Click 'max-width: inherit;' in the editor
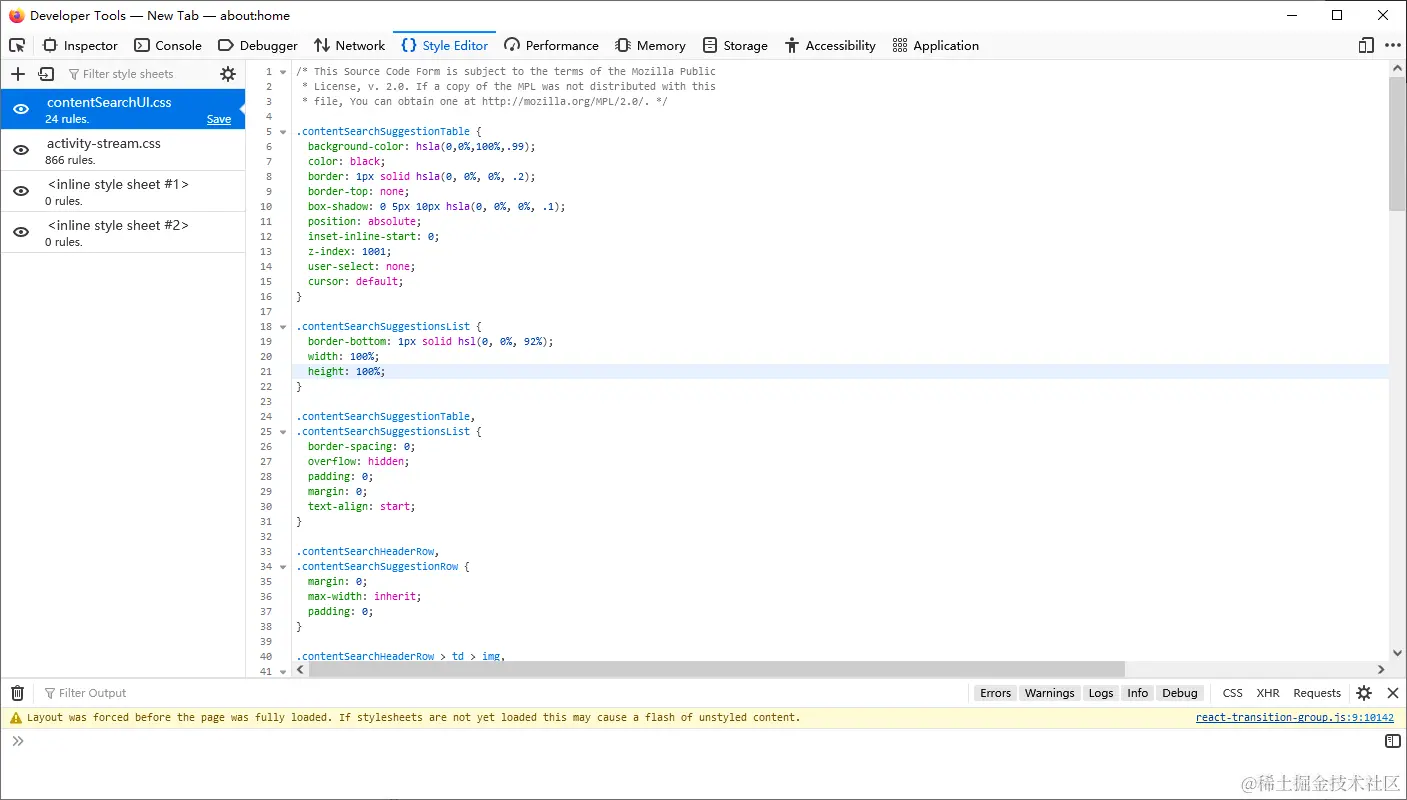Screen dimensions: 1407x800 (364, 597)
